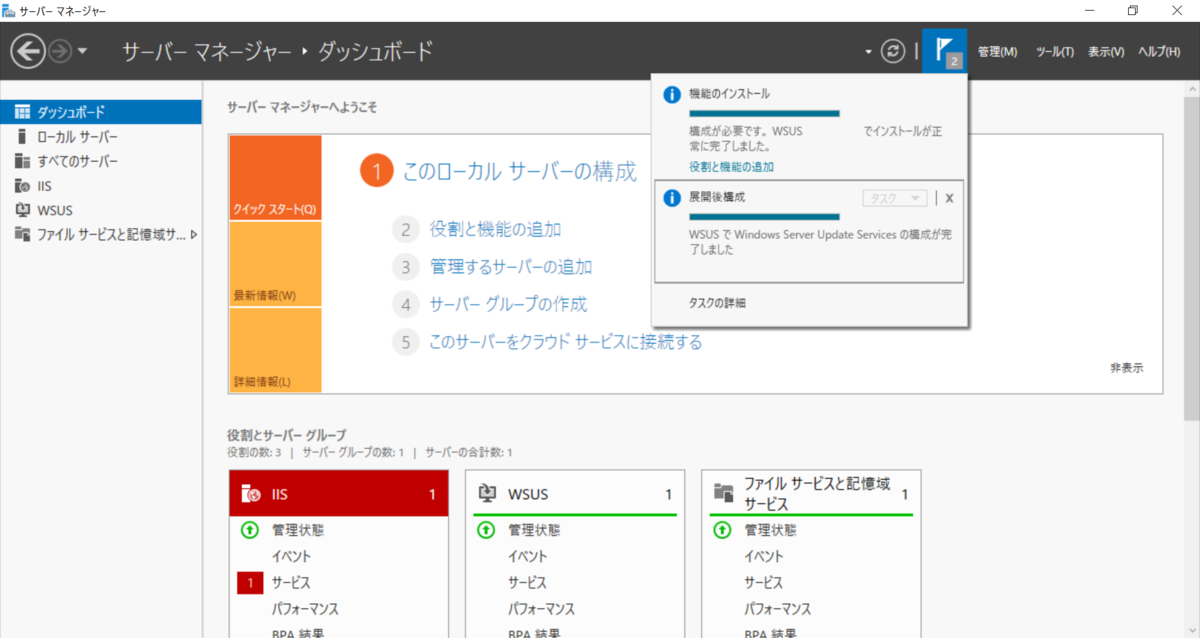Click the ファイル サービス sidebar icon
Screen dimensions: 1200x638
pyautogui.click(x=22, y=234)
